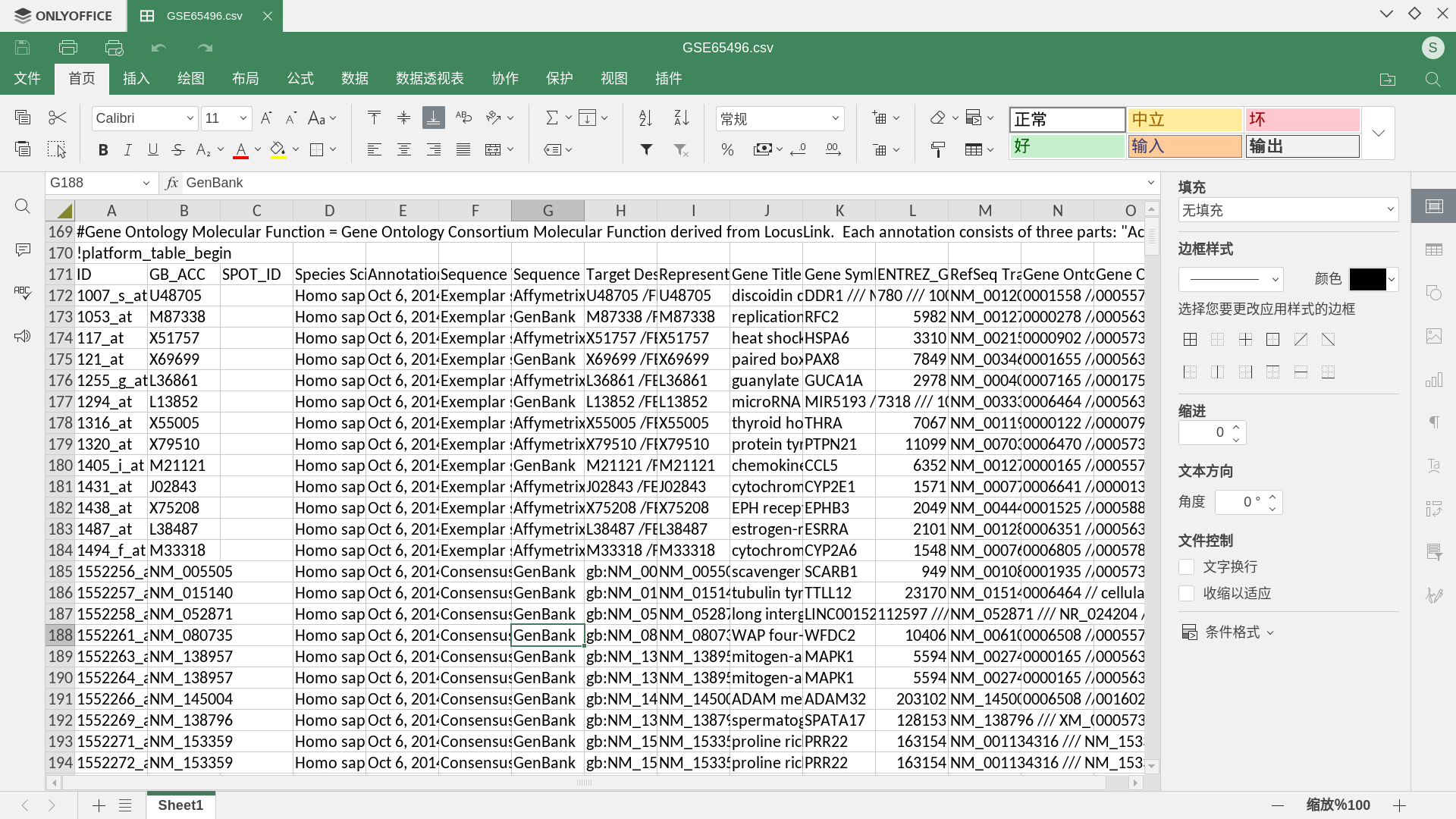This screenshot has width=1456, height=819.
Task: Open the name box dropdown
Action: tap(146, 183)
